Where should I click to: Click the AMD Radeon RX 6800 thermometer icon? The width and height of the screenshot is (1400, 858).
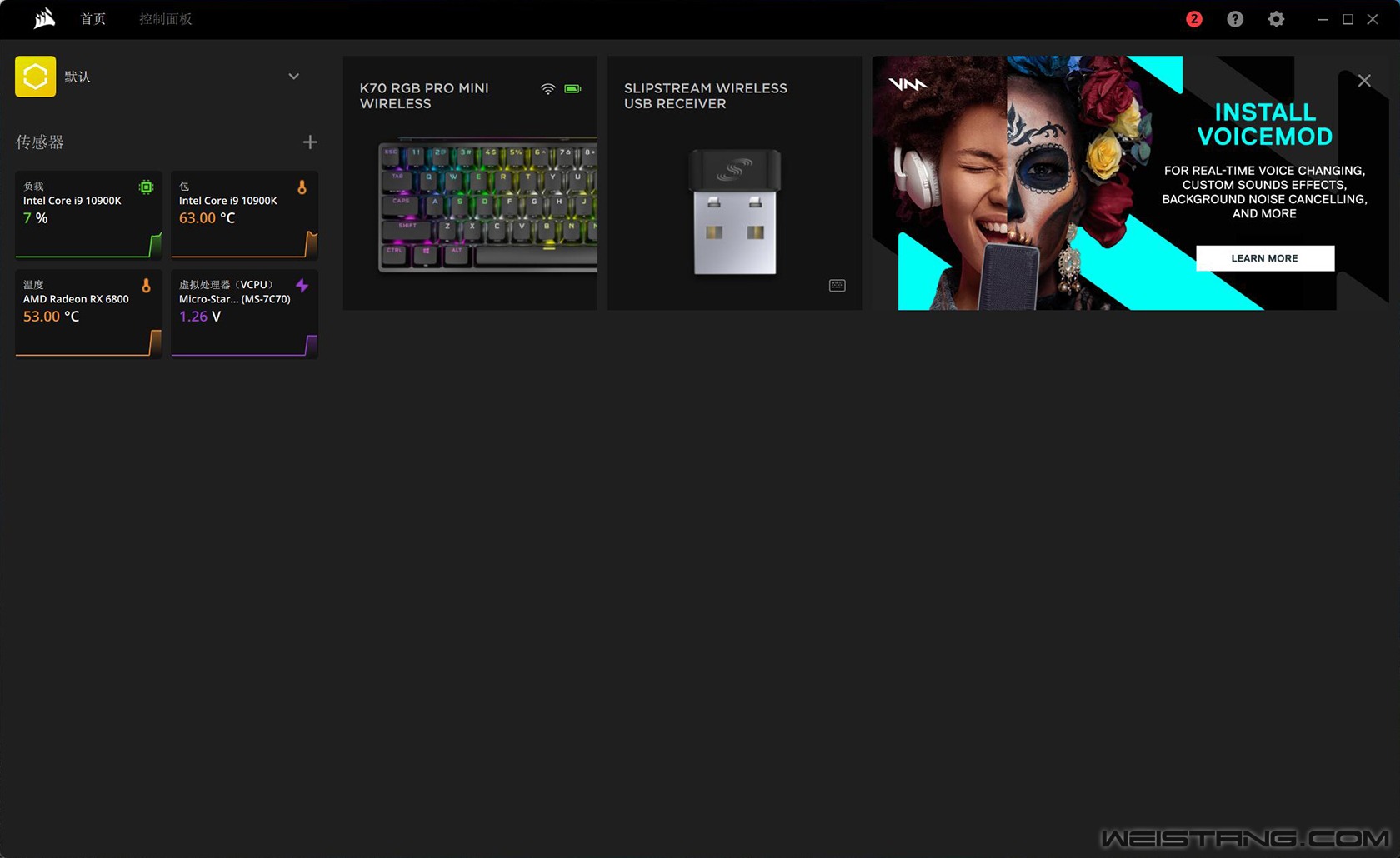click(147, 286)
